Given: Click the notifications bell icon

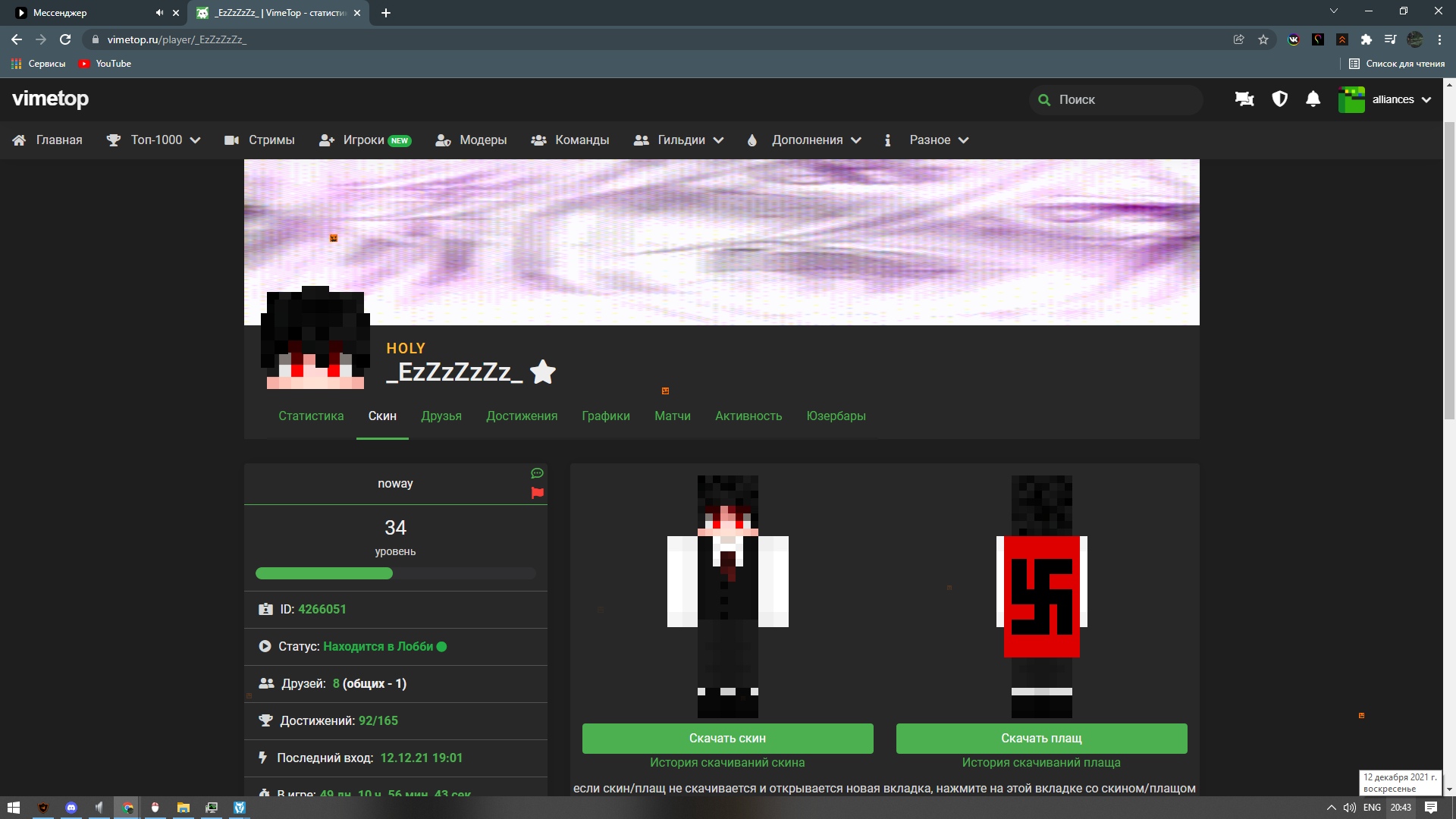Looking at the screenshot, I should [1313, 99].
